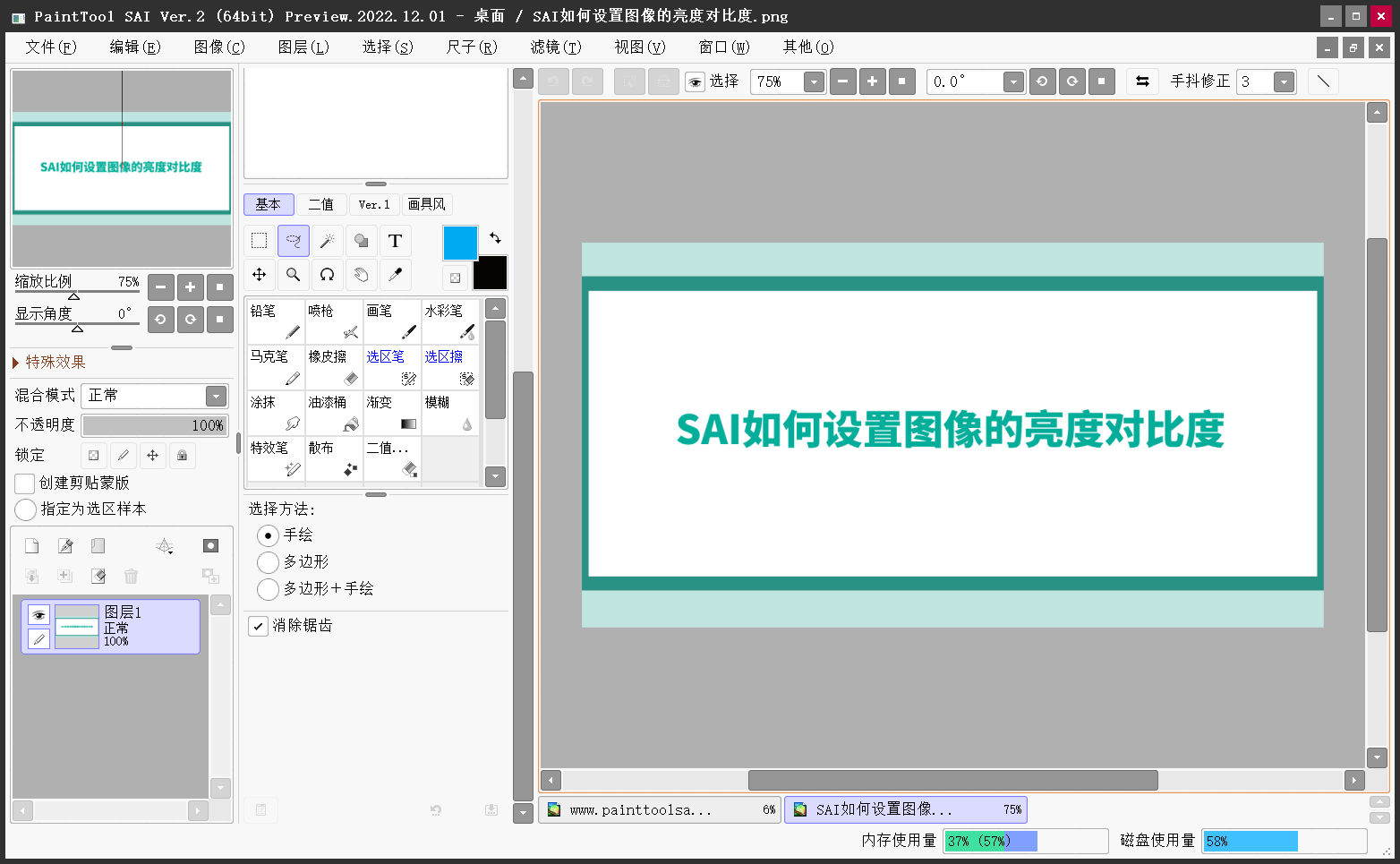Select 手绘 selection method
The height and width of the screenshot is (864, 1400).
[268, 535]
